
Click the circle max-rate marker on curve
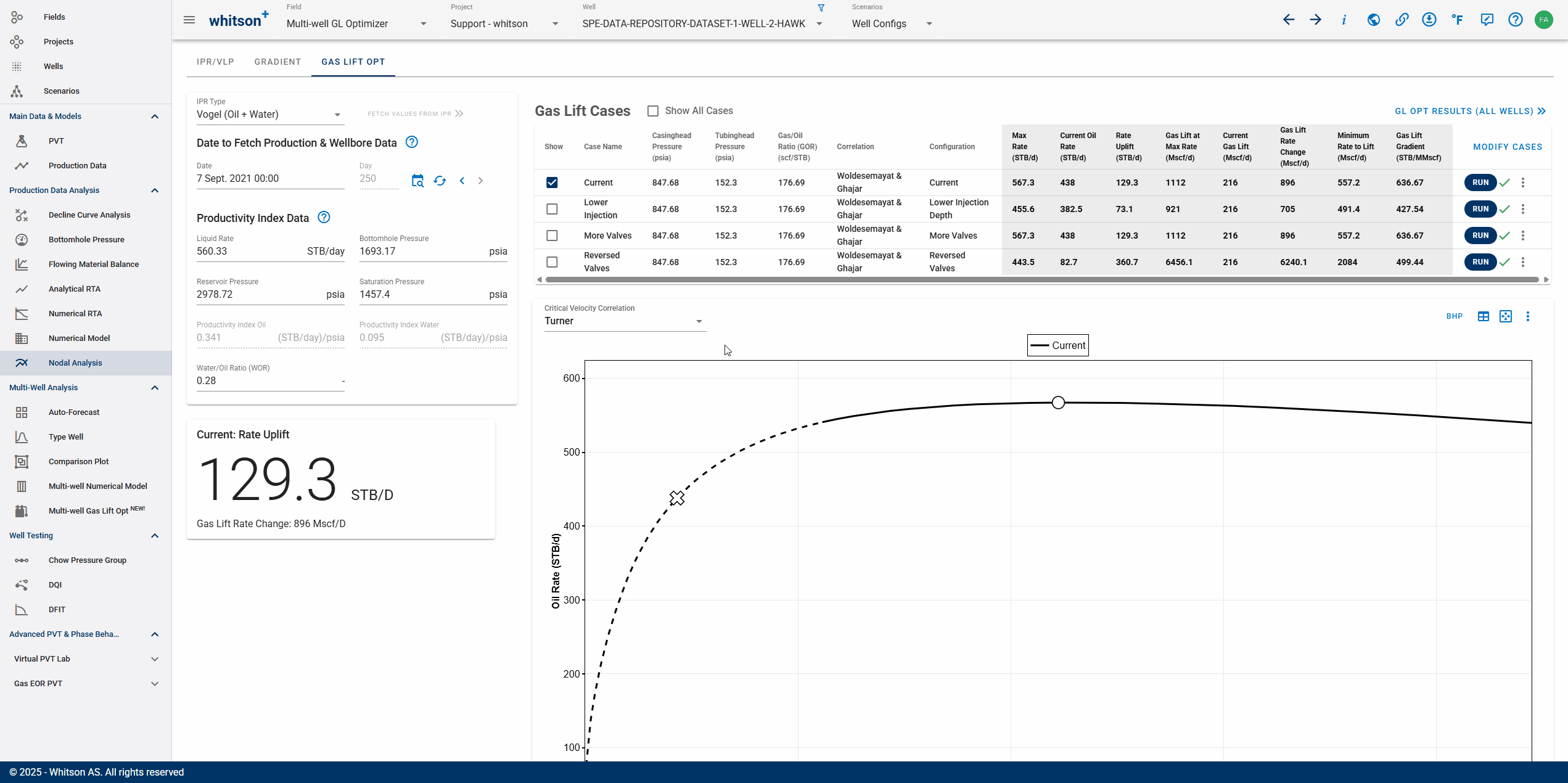coord(1058,403)
